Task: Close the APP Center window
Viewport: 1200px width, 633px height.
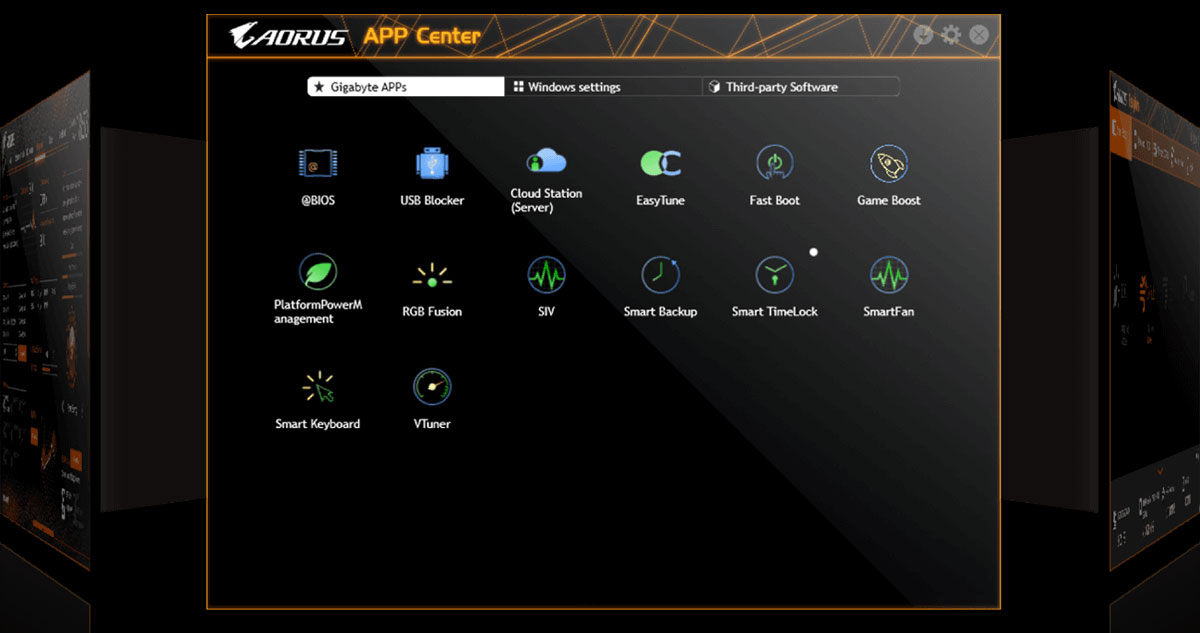Action: tap(979, 35)
